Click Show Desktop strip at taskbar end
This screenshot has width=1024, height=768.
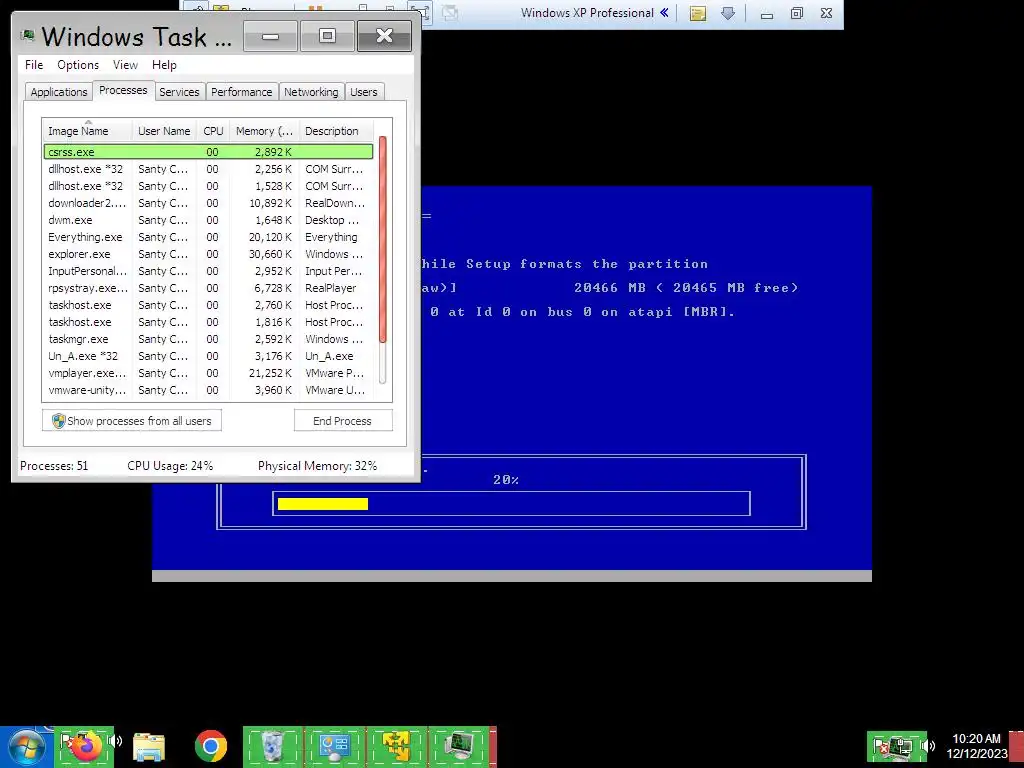[x=1017, y=748]
